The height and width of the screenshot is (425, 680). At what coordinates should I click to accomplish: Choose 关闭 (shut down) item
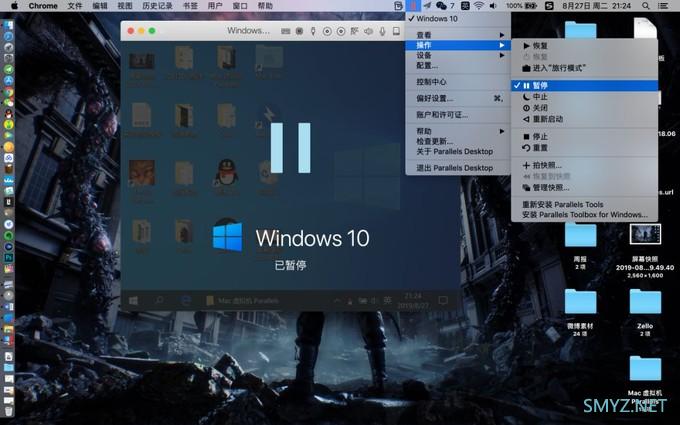(x=585, y=108)
